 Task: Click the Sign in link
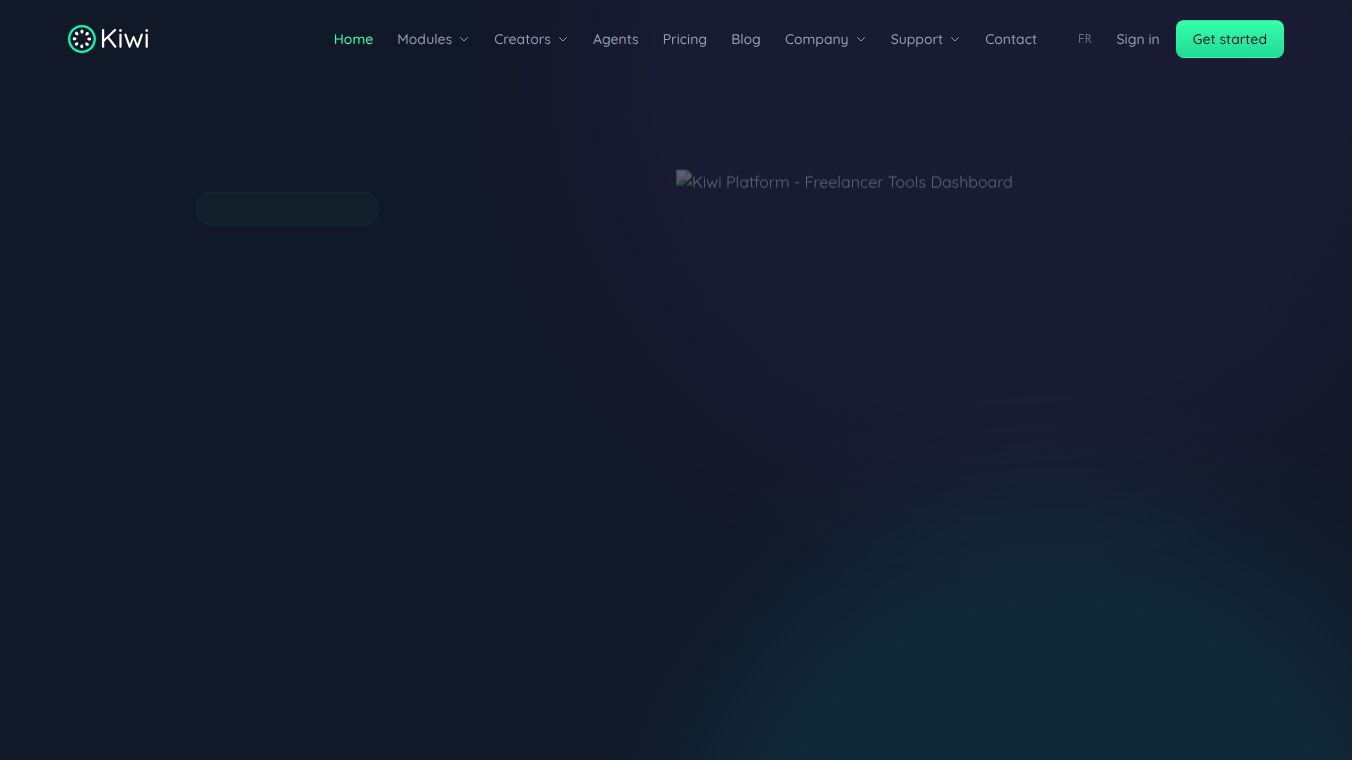tap(1138, 39)
